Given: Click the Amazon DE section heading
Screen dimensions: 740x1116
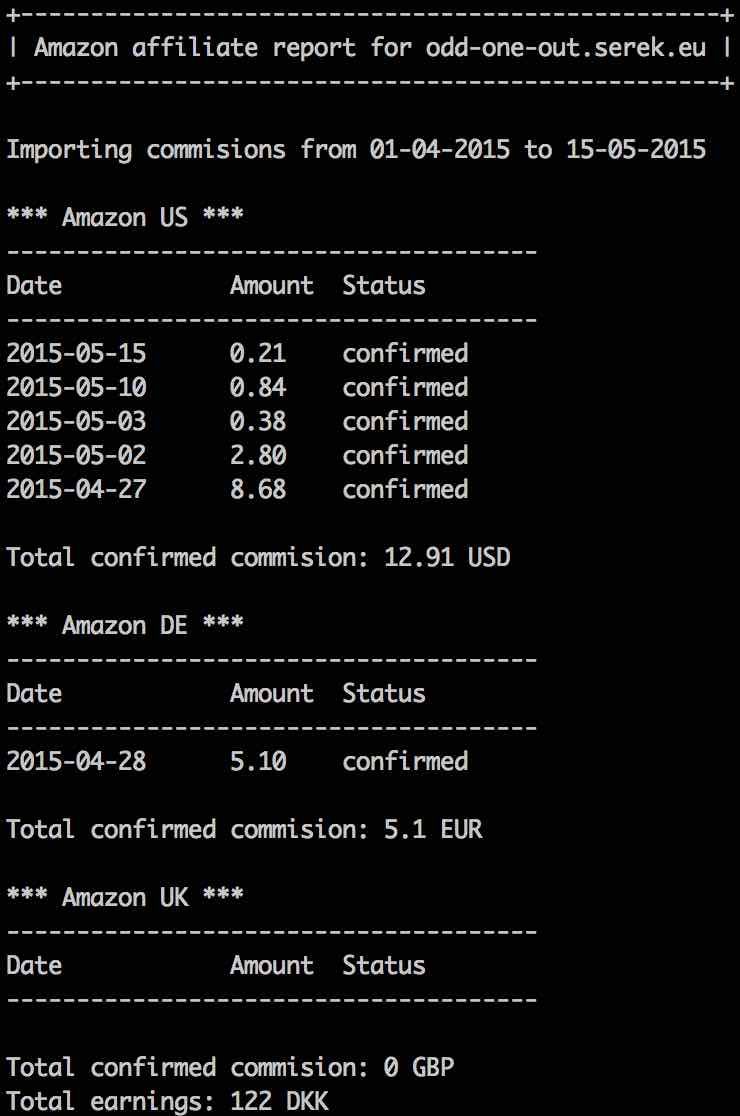Looking at the screenshot, I should [125, 625].
